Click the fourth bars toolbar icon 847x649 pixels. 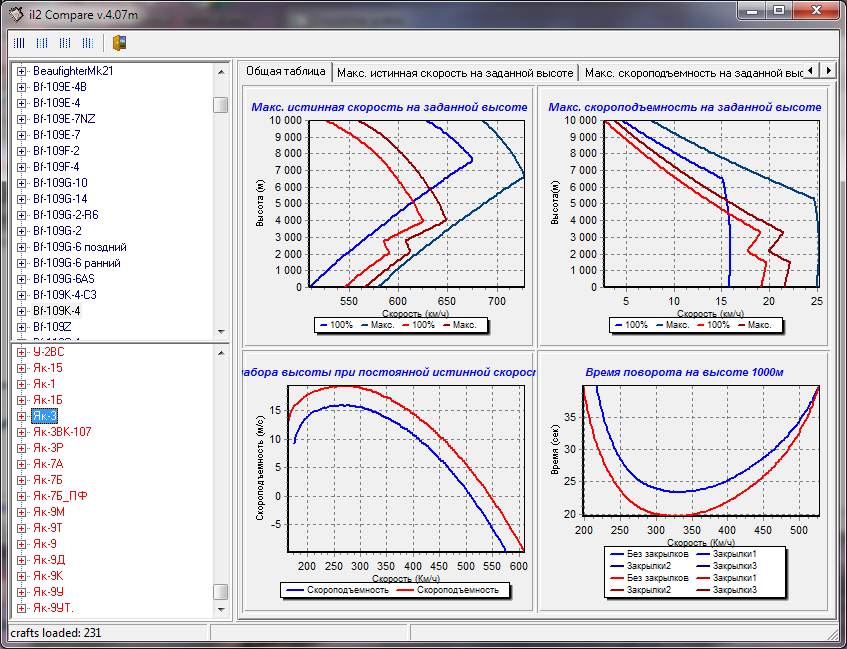coord(88,43)
